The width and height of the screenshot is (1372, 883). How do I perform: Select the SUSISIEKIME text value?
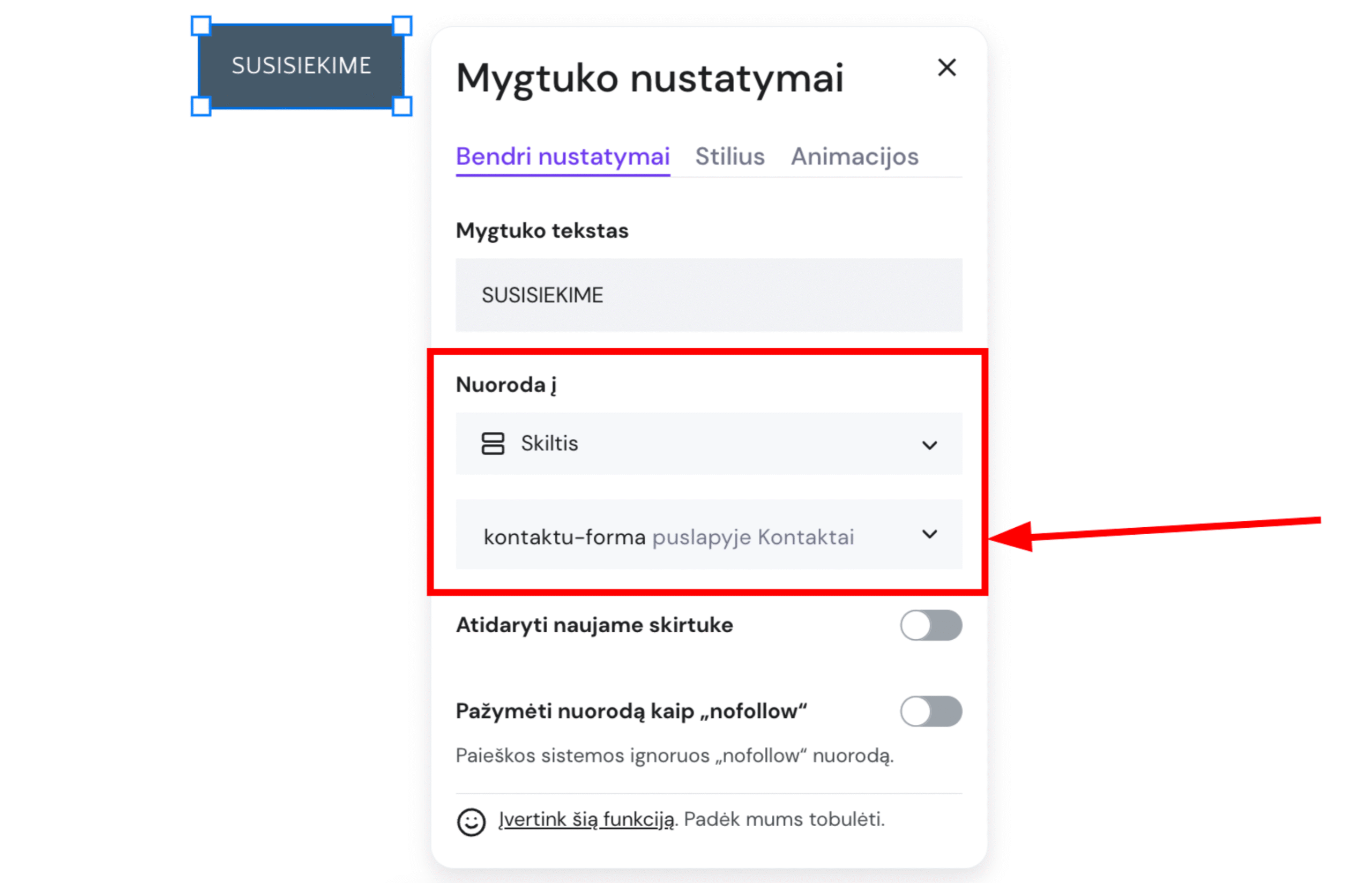[x=542, y=295]
